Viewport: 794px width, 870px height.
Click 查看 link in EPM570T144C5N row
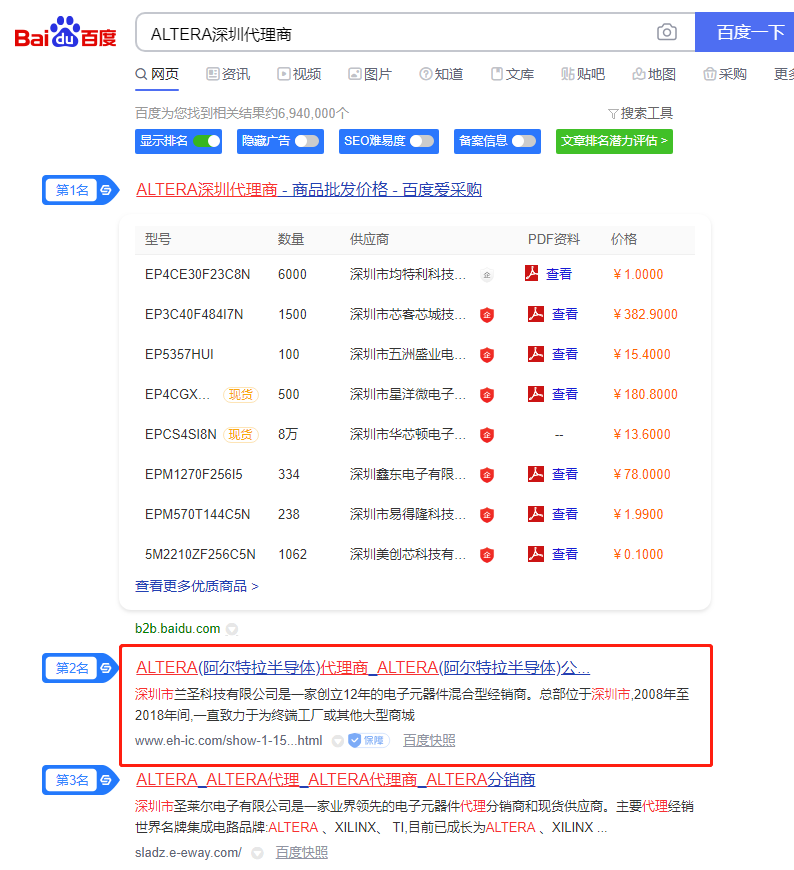coord(565,514)
